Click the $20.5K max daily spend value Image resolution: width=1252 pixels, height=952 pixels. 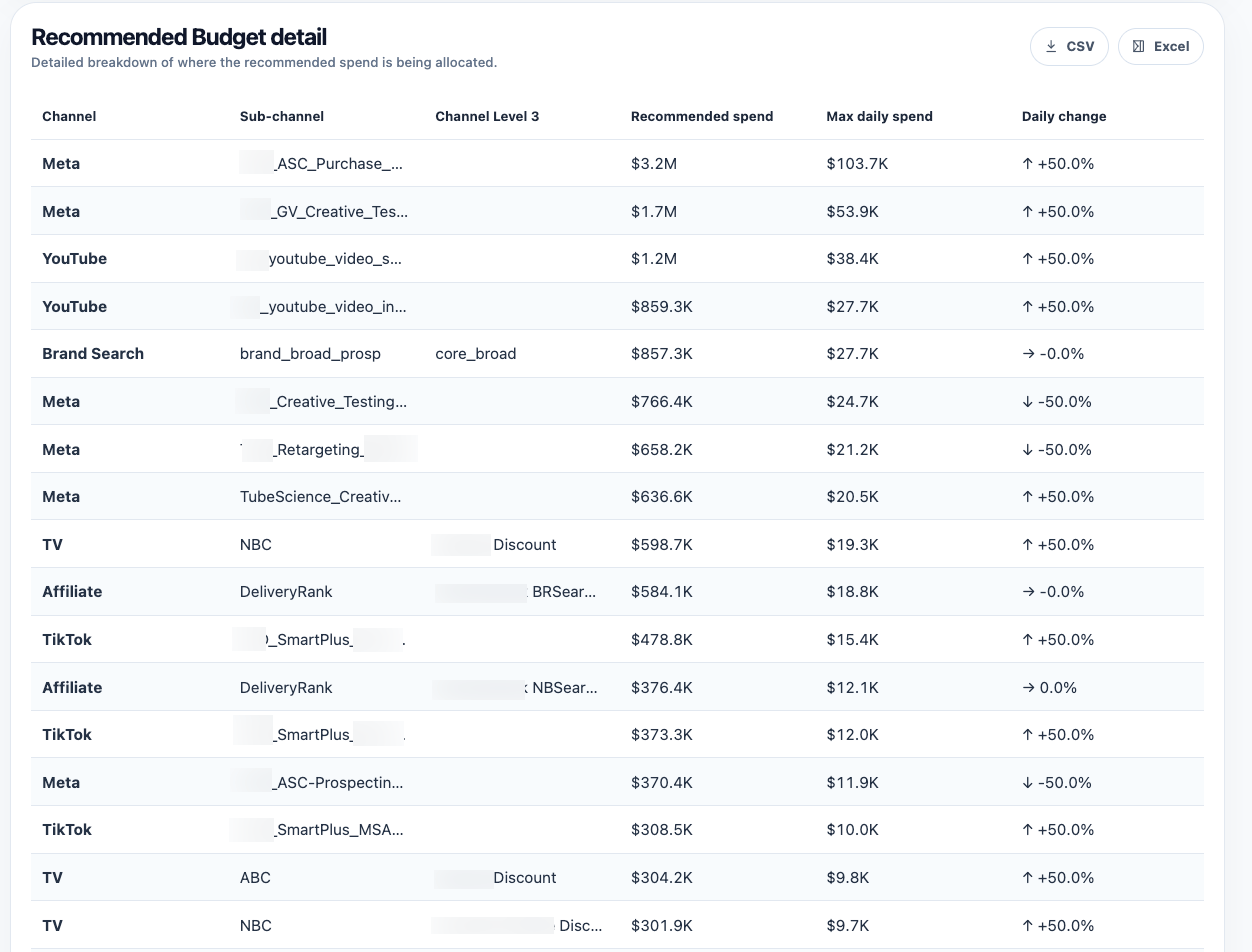[852, 496]
